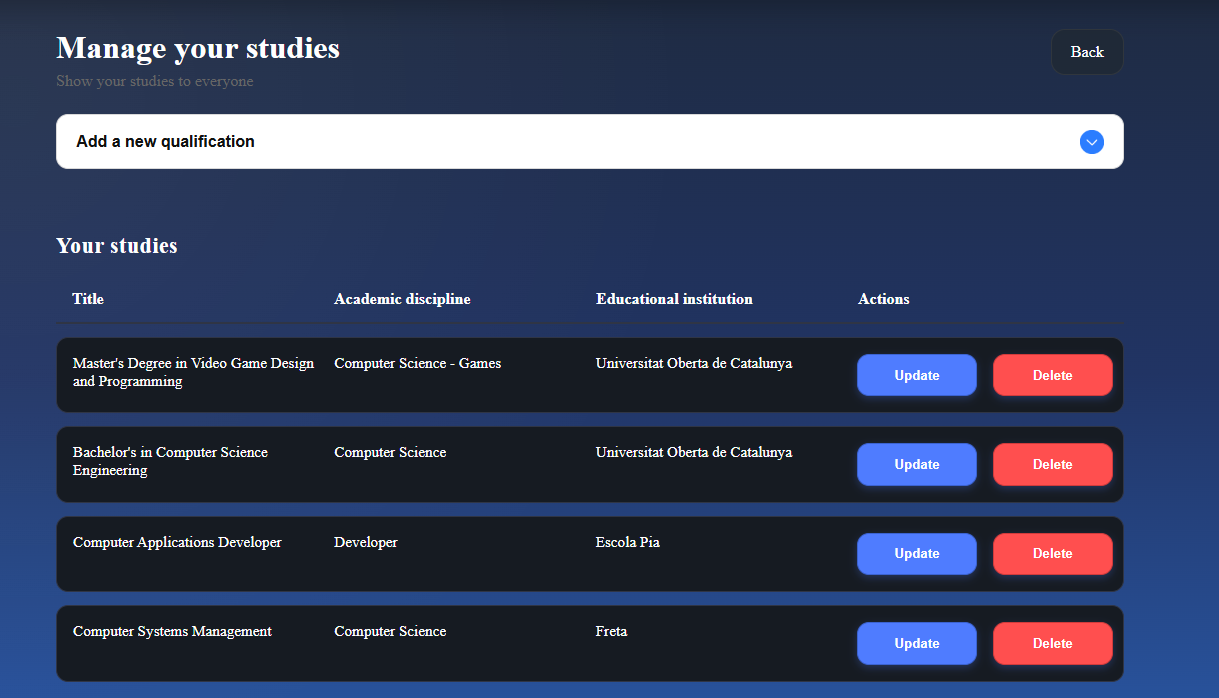Select the Bachelor's in Computer Science Engineering title
Viewport: 1219px width, 698px height.
click(x=171, y=461)
